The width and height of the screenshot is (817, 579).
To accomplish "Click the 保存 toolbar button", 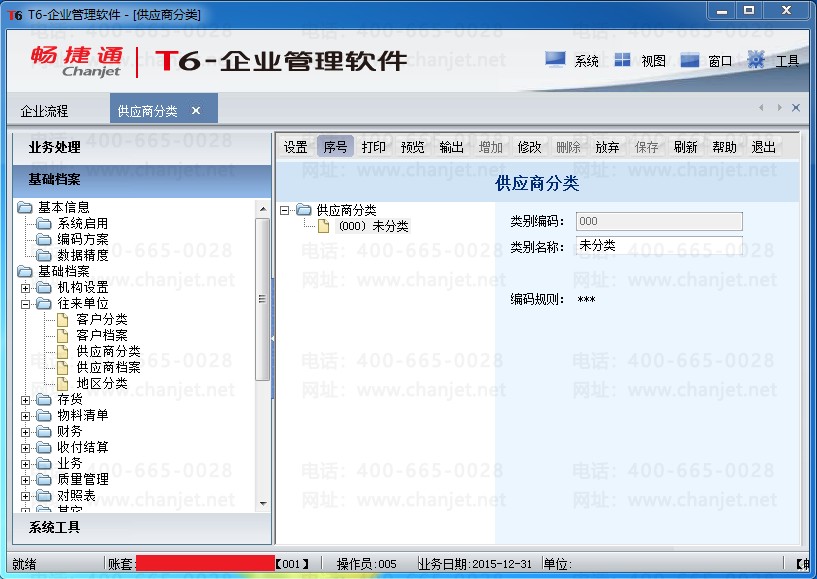I will click(646, 147).
